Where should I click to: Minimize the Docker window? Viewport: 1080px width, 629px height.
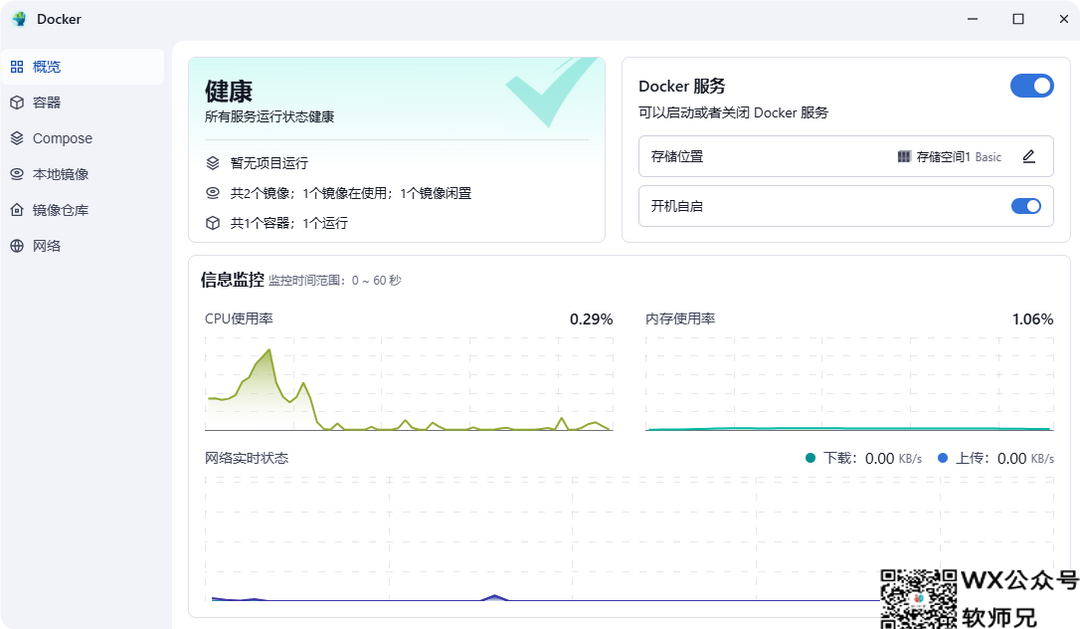point(973,19)
